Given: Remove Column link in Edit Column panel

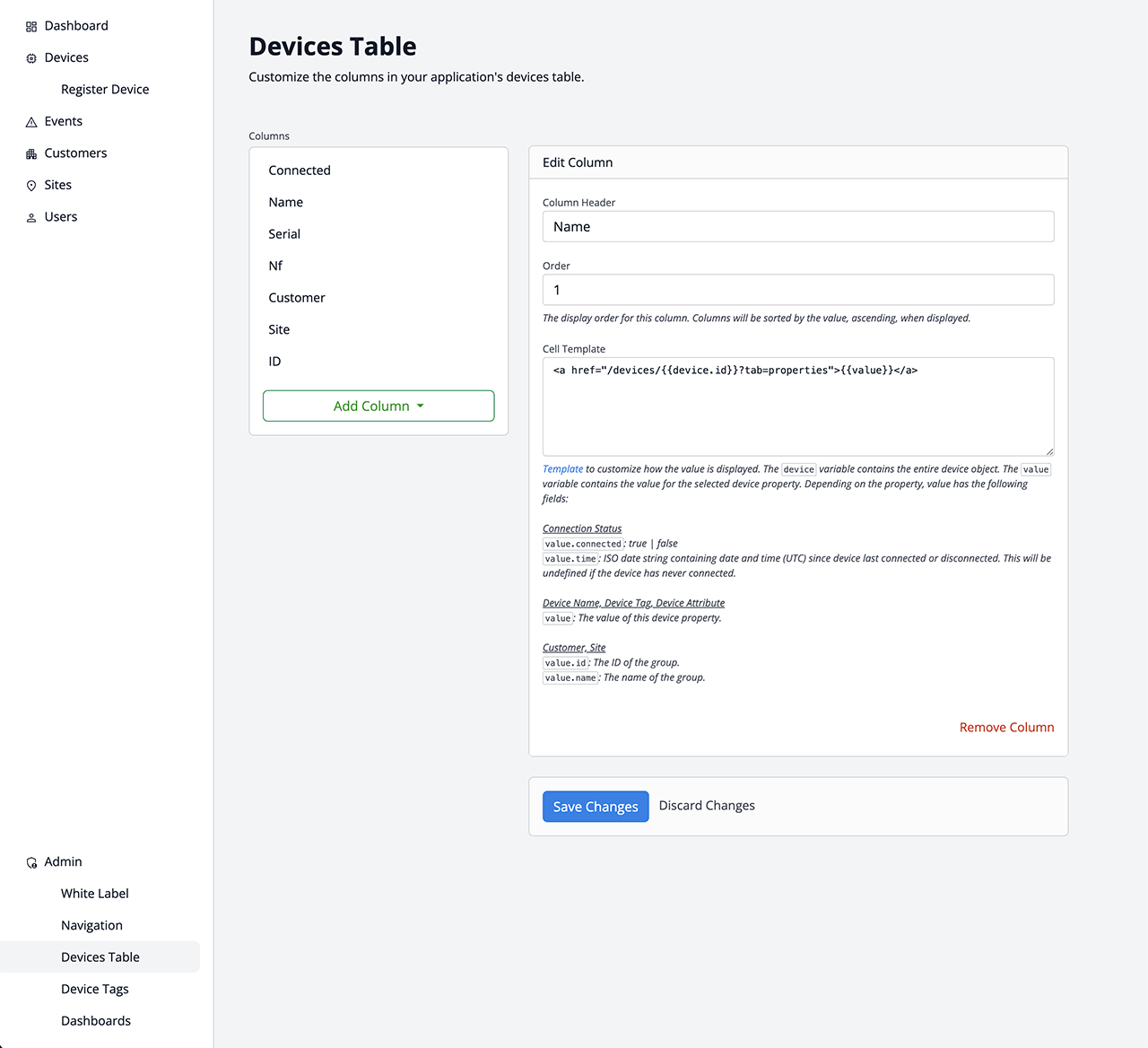Looking at the screenshot, I should (1006, 728).
